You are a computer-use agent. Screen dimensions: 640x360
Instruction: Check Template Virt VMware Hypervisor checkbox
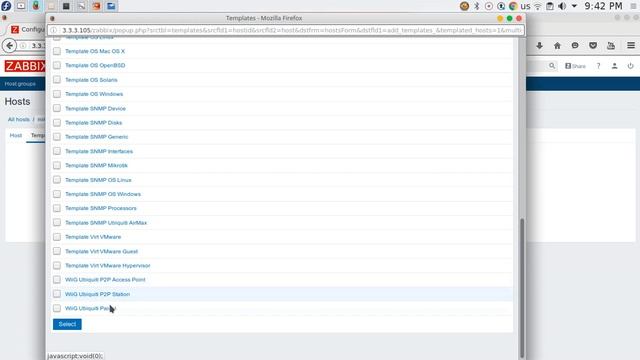pyautogui.click(x=57, y=265)
